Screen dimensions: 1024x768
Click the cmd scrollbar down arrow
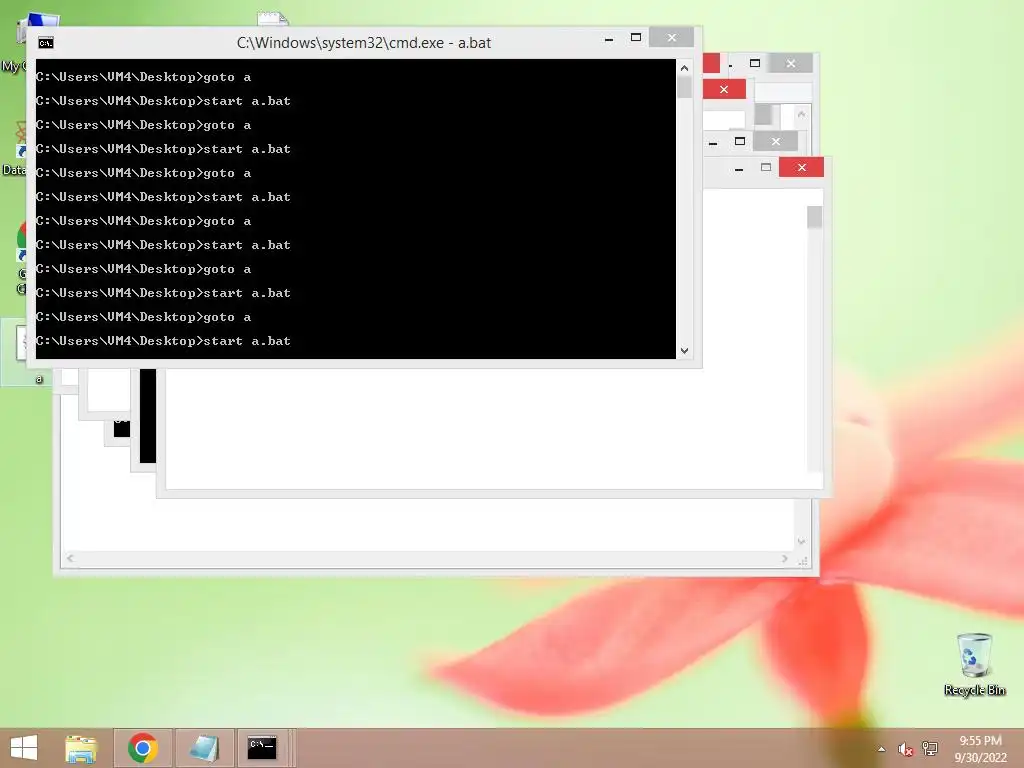click(x=684, y=351)
